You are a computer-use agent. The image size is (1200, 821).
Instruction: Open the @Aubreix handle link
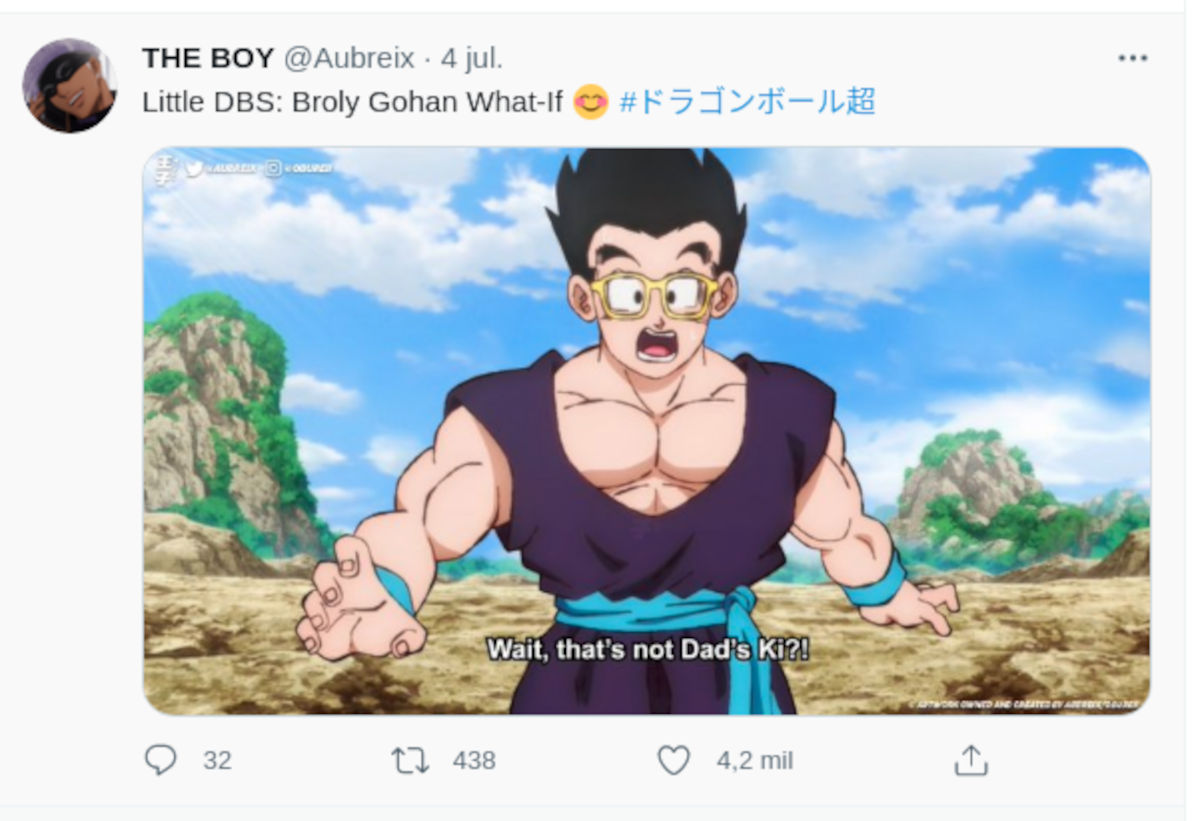pos(349,59)
